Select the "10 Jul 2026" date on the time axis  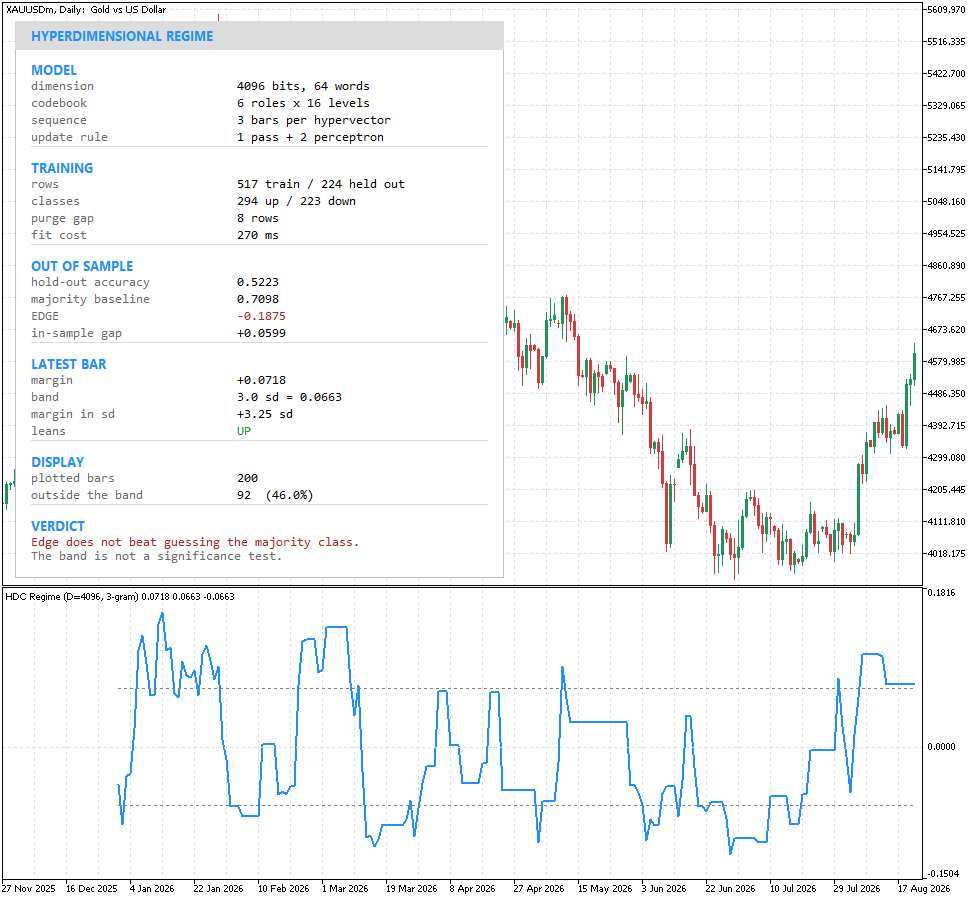click(x=793, y=889)
